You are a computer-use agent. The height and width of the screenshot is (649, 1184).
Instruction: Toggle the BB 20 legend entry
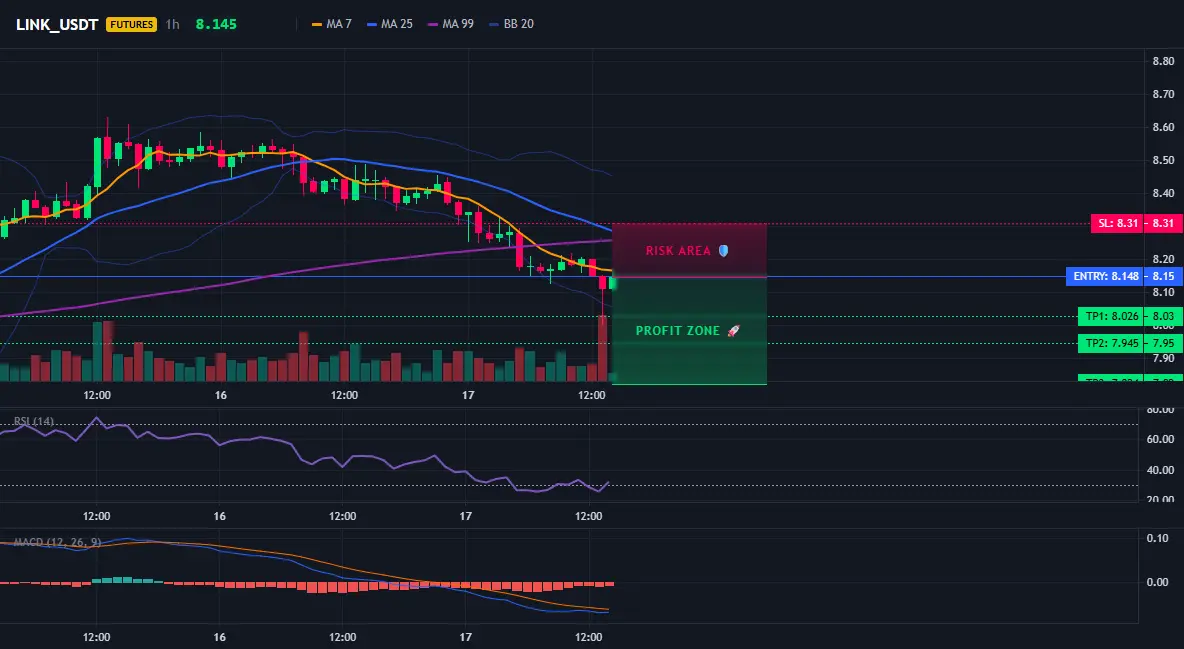(511, 24)
